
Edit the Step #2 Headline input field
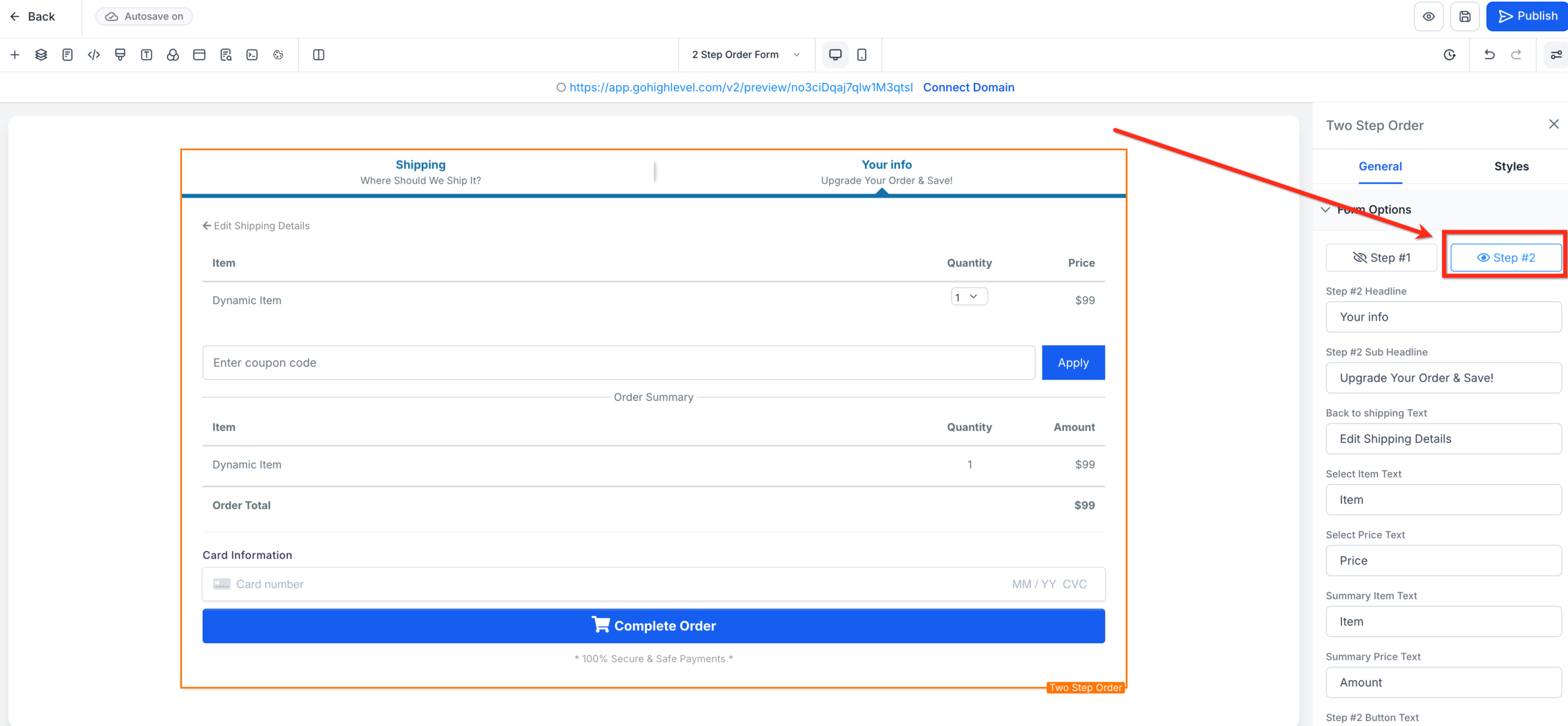point(1443,316)
